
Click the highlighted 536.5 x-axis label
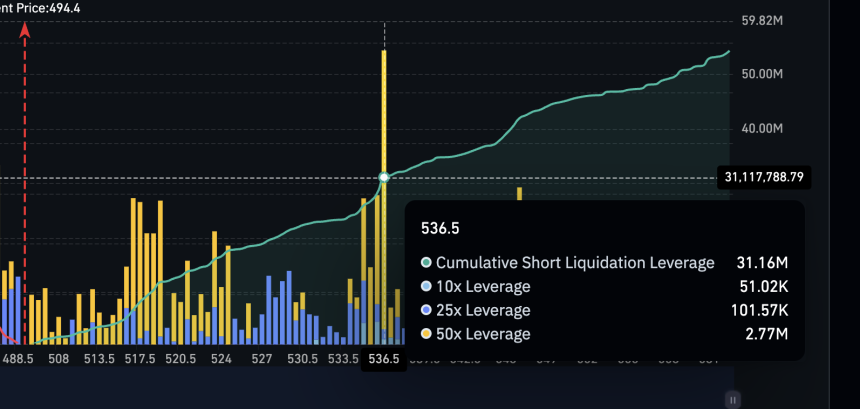pyautogui.click(x=384, y=358)
